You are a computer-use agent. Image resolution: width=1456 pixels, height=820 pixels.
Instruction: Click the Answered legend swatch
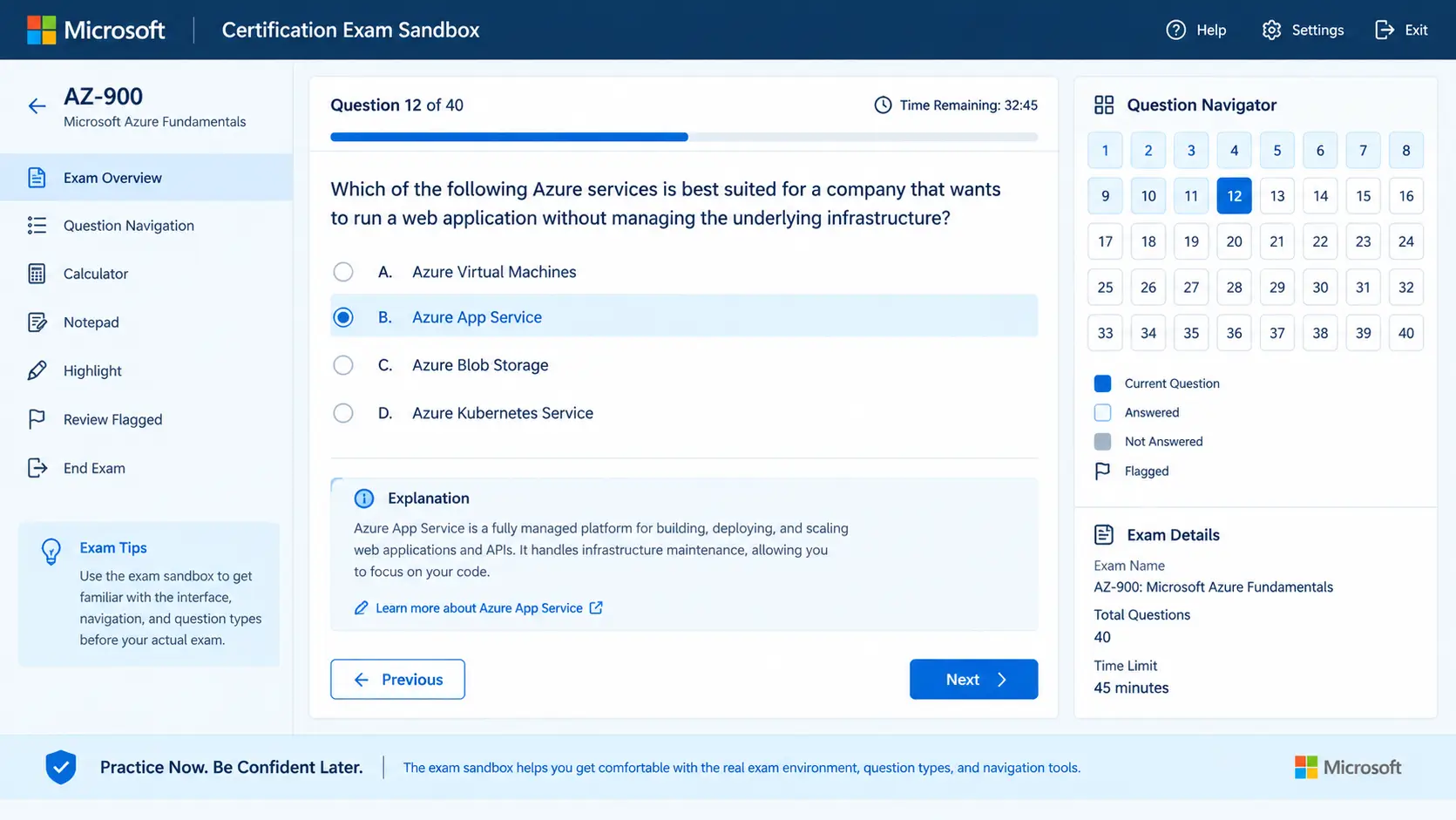pyautogui.click(x=1102, y=413)
